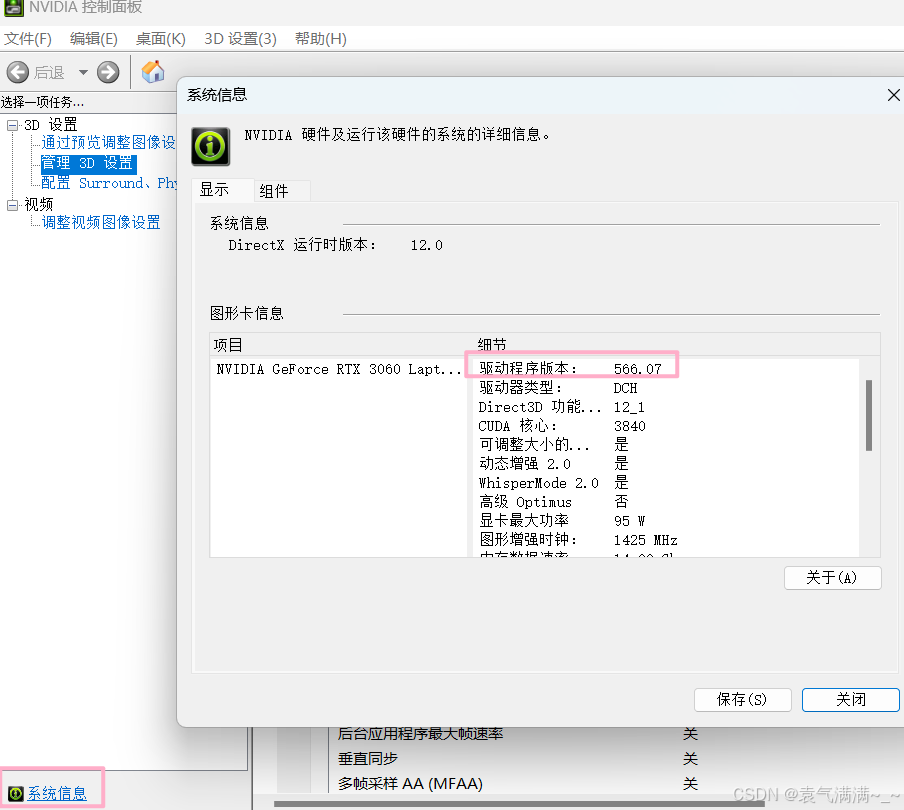
Task: Click the system information icon at bottom left
Action: (16, 793)
